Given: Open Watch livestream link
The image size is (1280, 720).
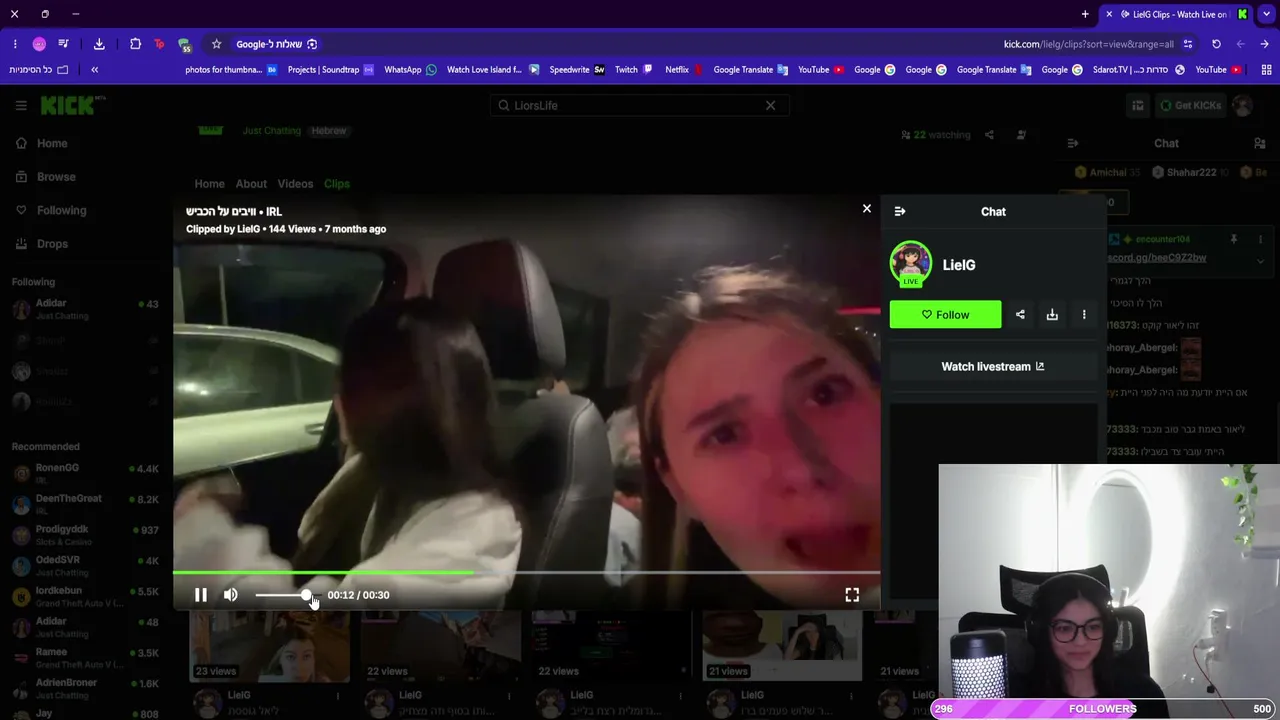Looking at the screenshot, I should 993,366.
